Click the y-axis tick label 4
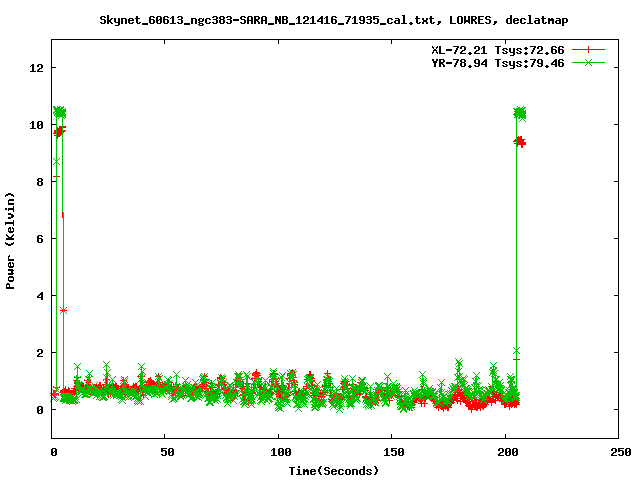The height and width of the screenshot is (480, 640). [x=40, y=296]
